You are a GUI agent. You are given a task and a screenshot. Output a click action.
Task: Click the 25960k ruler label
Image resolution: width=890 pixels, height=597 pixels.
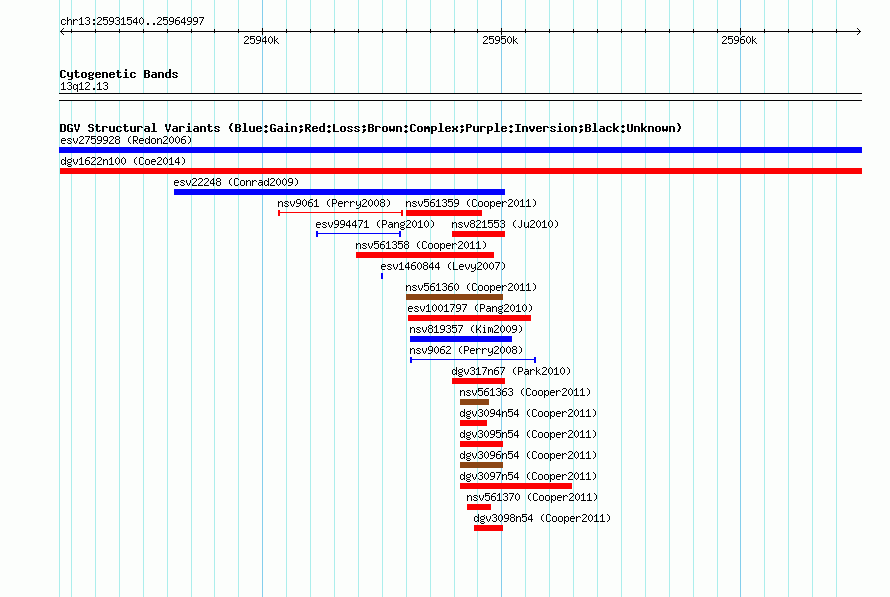pyautogui.click(x=739, y=40)
